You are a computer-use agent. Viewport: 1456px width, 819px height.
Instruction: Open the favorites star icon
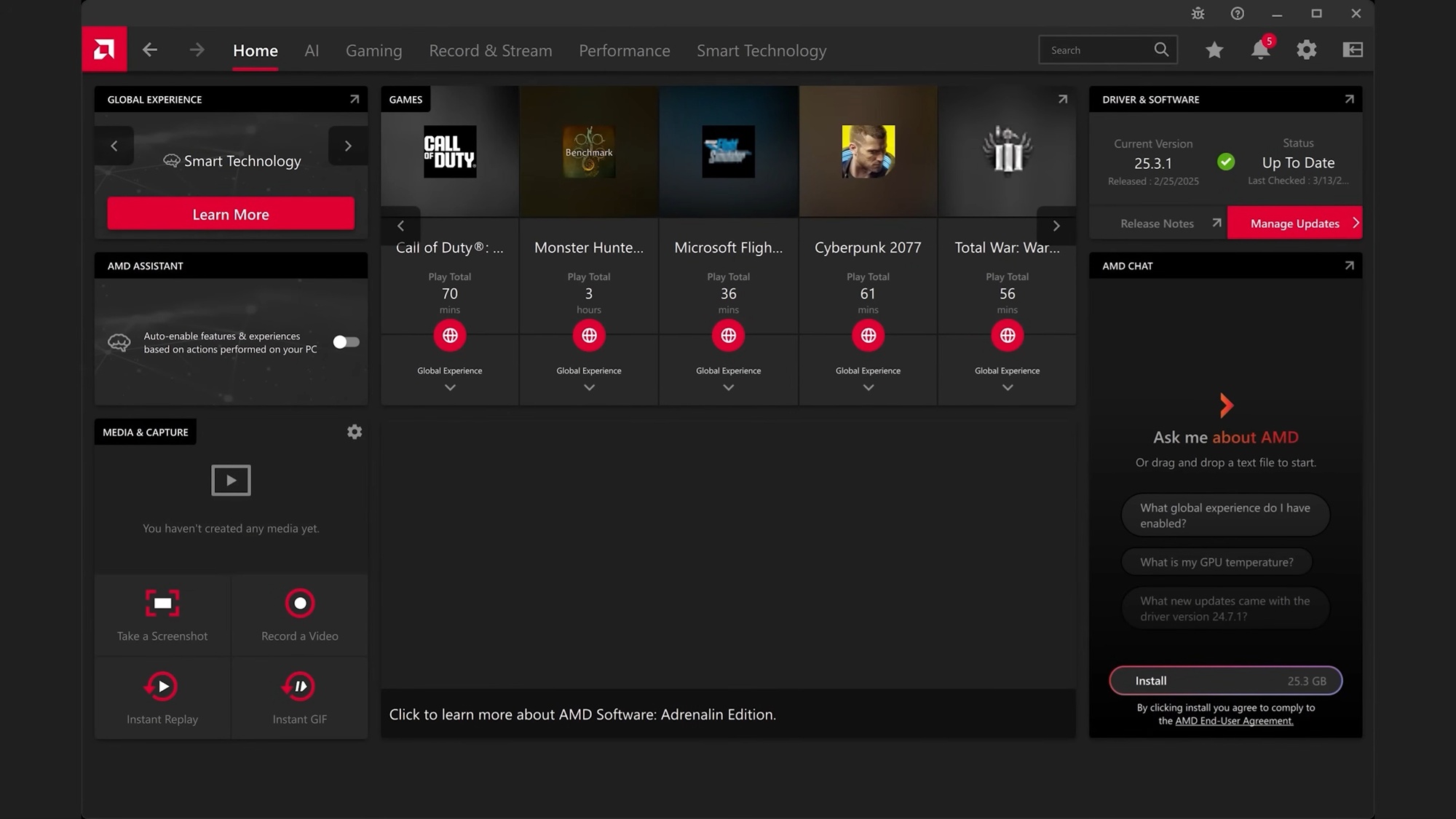(1214, 50)
